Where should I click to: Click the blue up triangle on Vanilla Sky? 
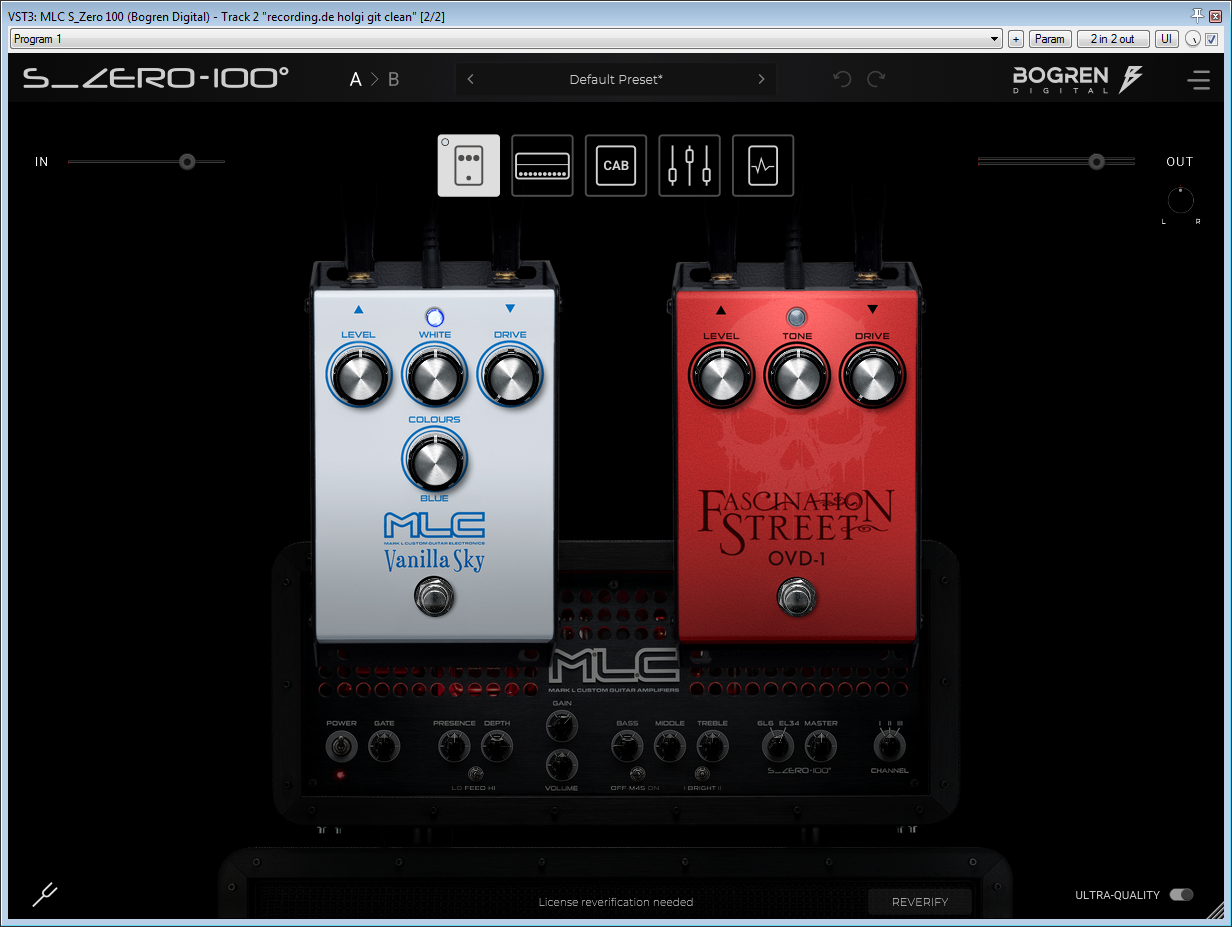(x=358, y=310)
